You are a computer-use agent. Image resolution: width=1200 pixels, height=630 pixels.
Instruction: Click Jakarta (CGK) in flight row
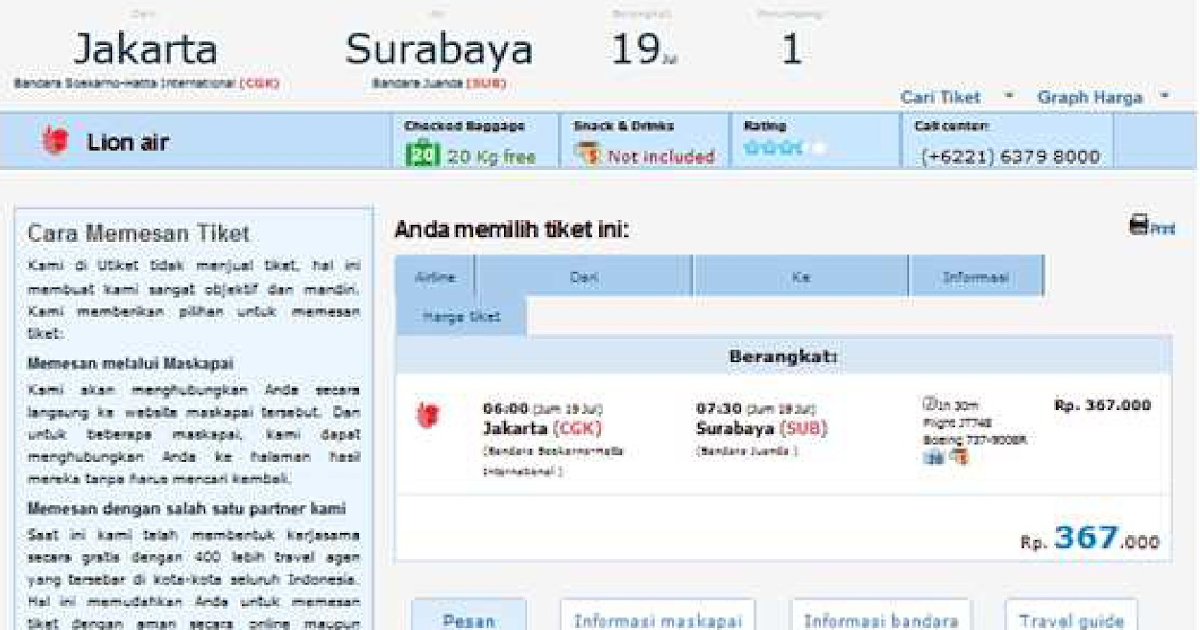(543, 428)
